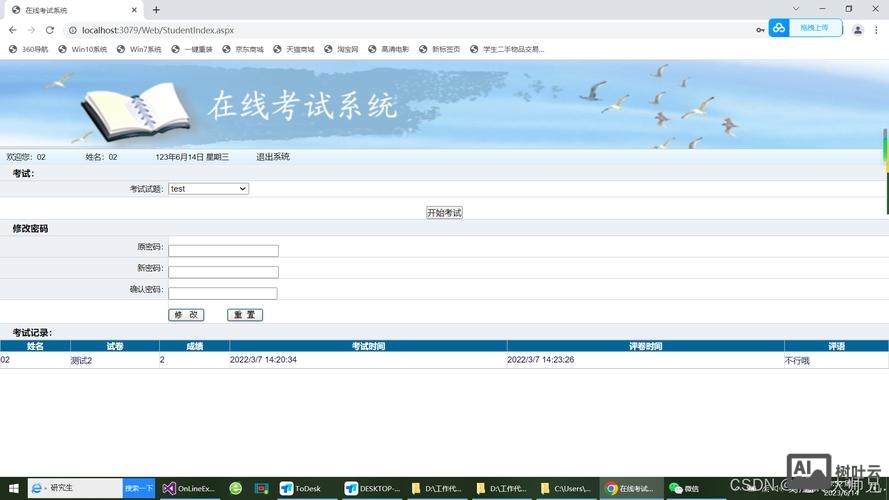Viewport: 889px width, 500px height.
Task: Click the 试卷 column header
Action: click(115, 346)
